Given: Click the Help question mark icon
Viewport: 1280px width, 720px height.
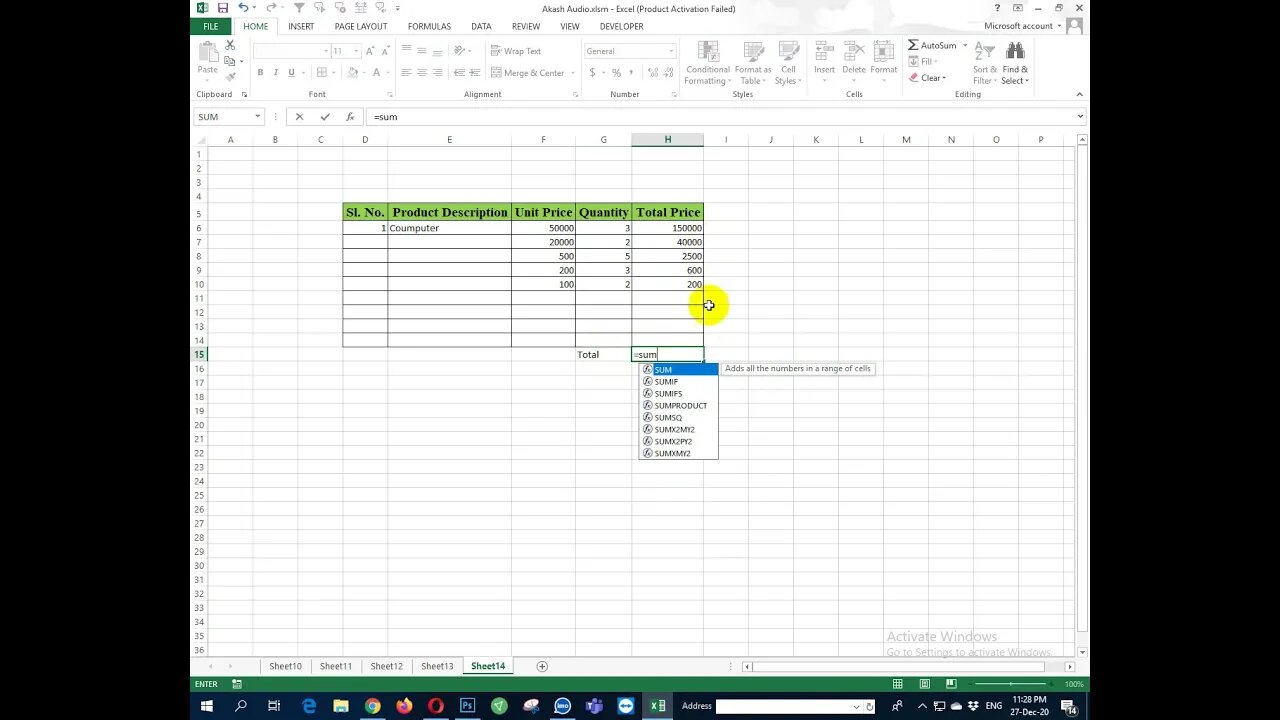Looking at the screenshot, I should pyautogui.click(x=997, y=8).
